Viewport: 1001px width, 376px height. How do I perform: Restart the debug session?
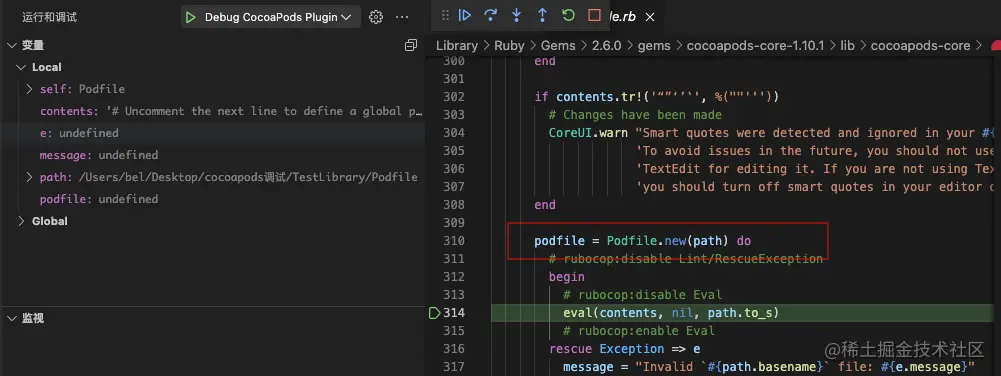(x=568, y=15)
